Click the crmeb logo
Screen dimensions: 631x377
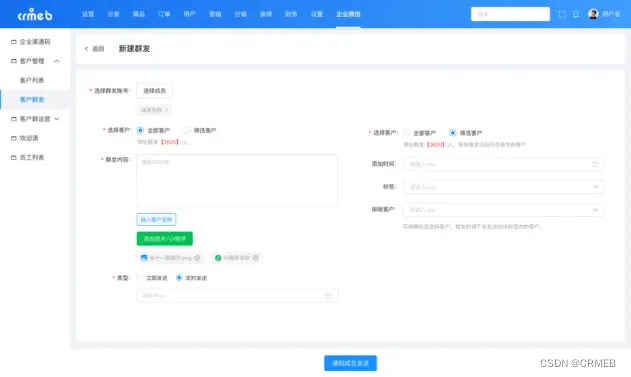pyautogui.click(x=35, y=14)
